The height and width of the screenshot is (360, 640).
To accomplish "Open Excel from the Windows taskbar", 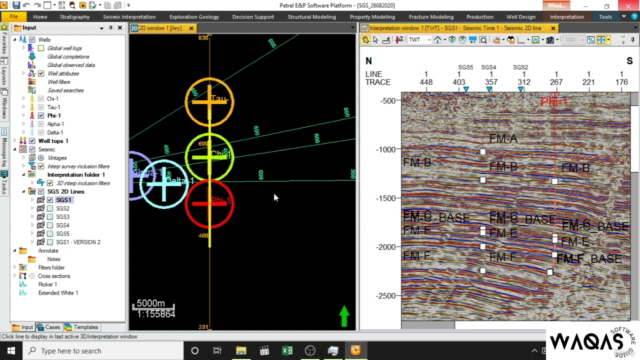I will (x=287, y=351).
